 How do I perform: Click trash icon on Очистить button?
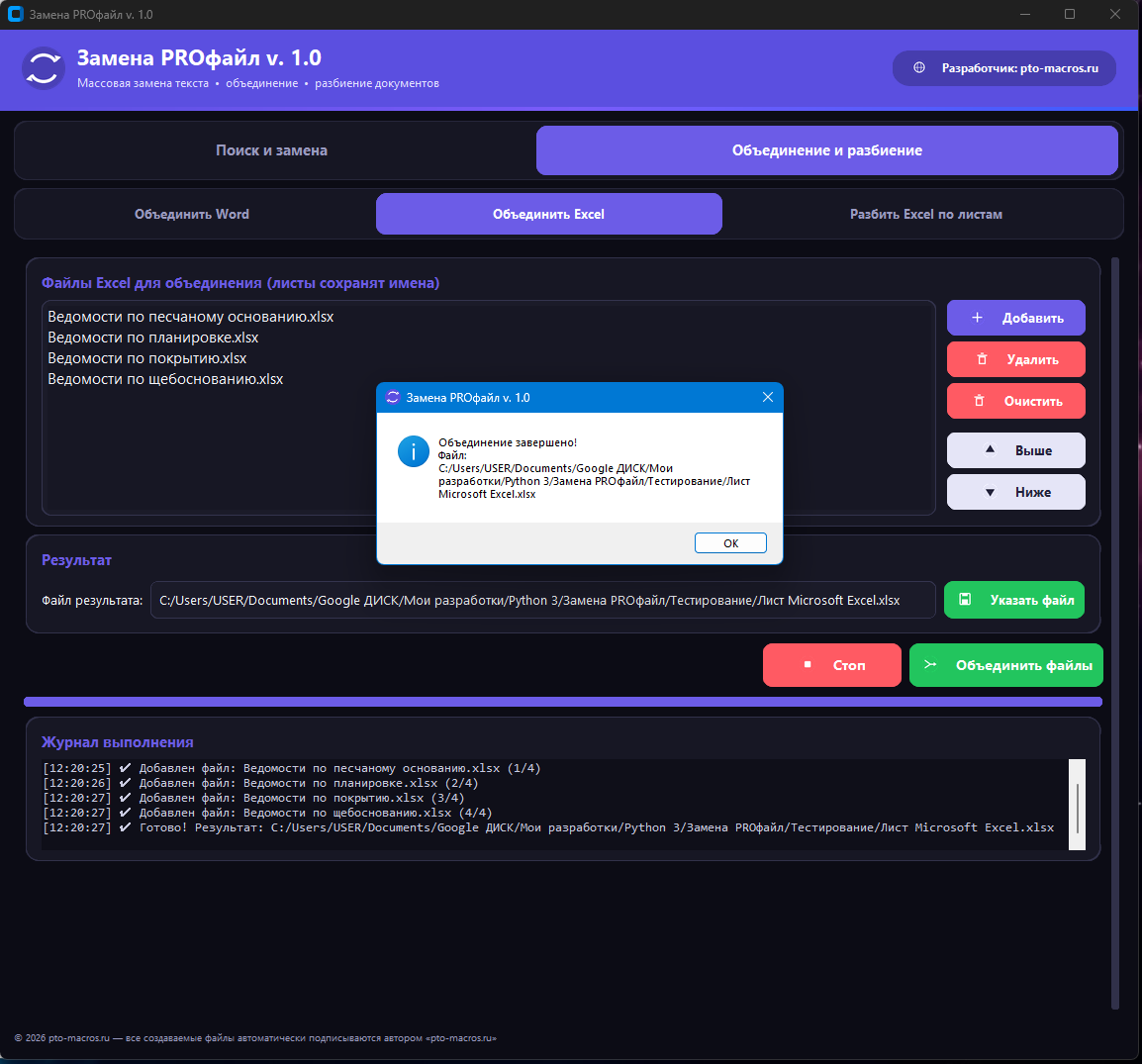(978, 401)
